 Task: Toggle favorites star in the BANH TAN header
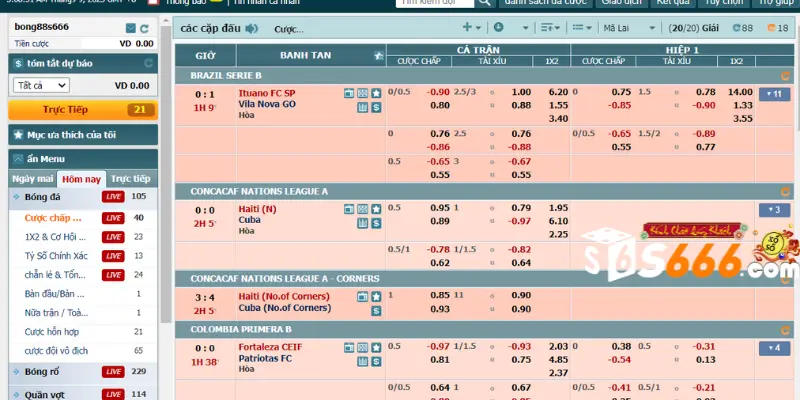click(x=377, y=55)
